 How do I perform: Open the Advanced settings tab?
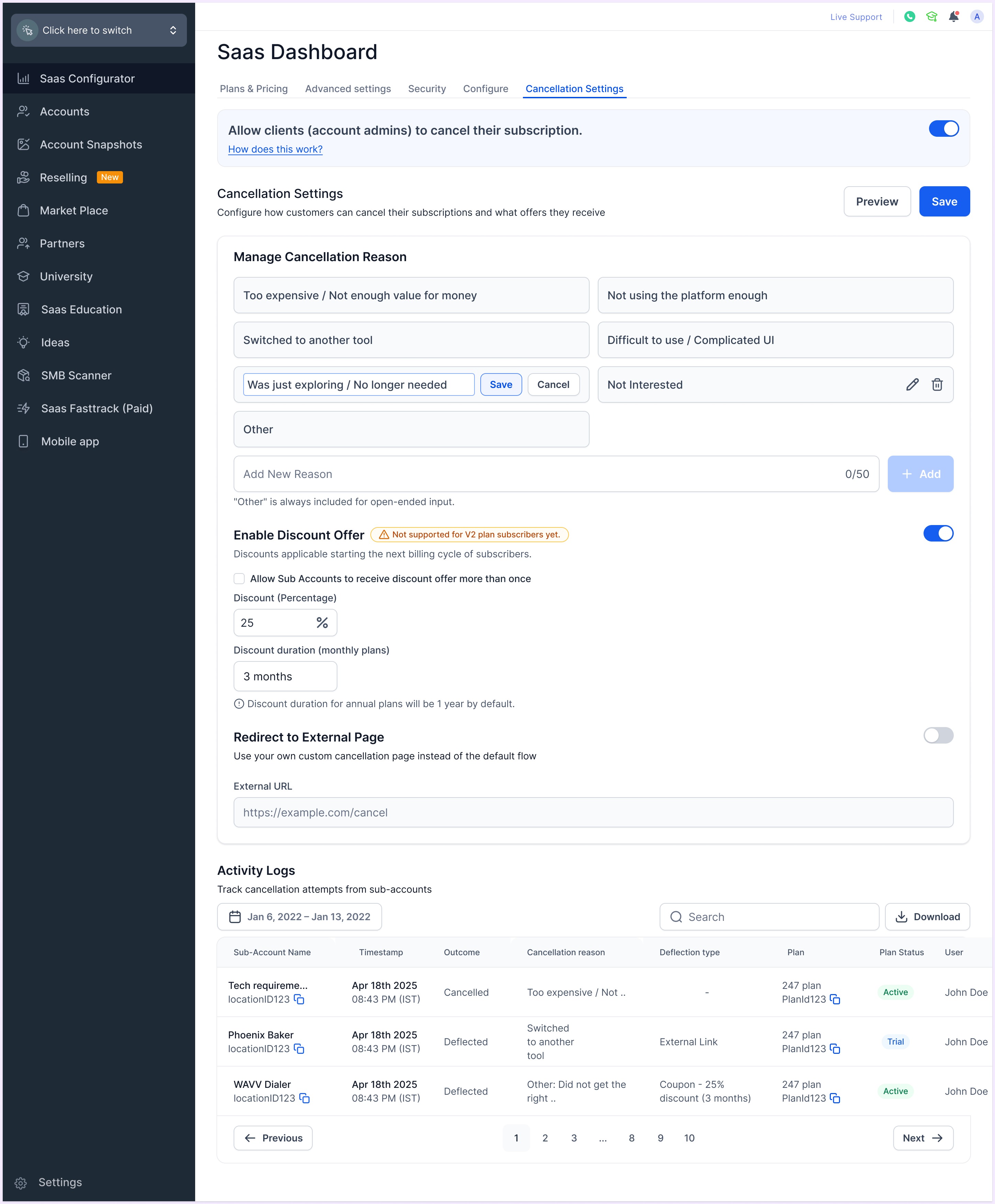click(x=347, y=89)
